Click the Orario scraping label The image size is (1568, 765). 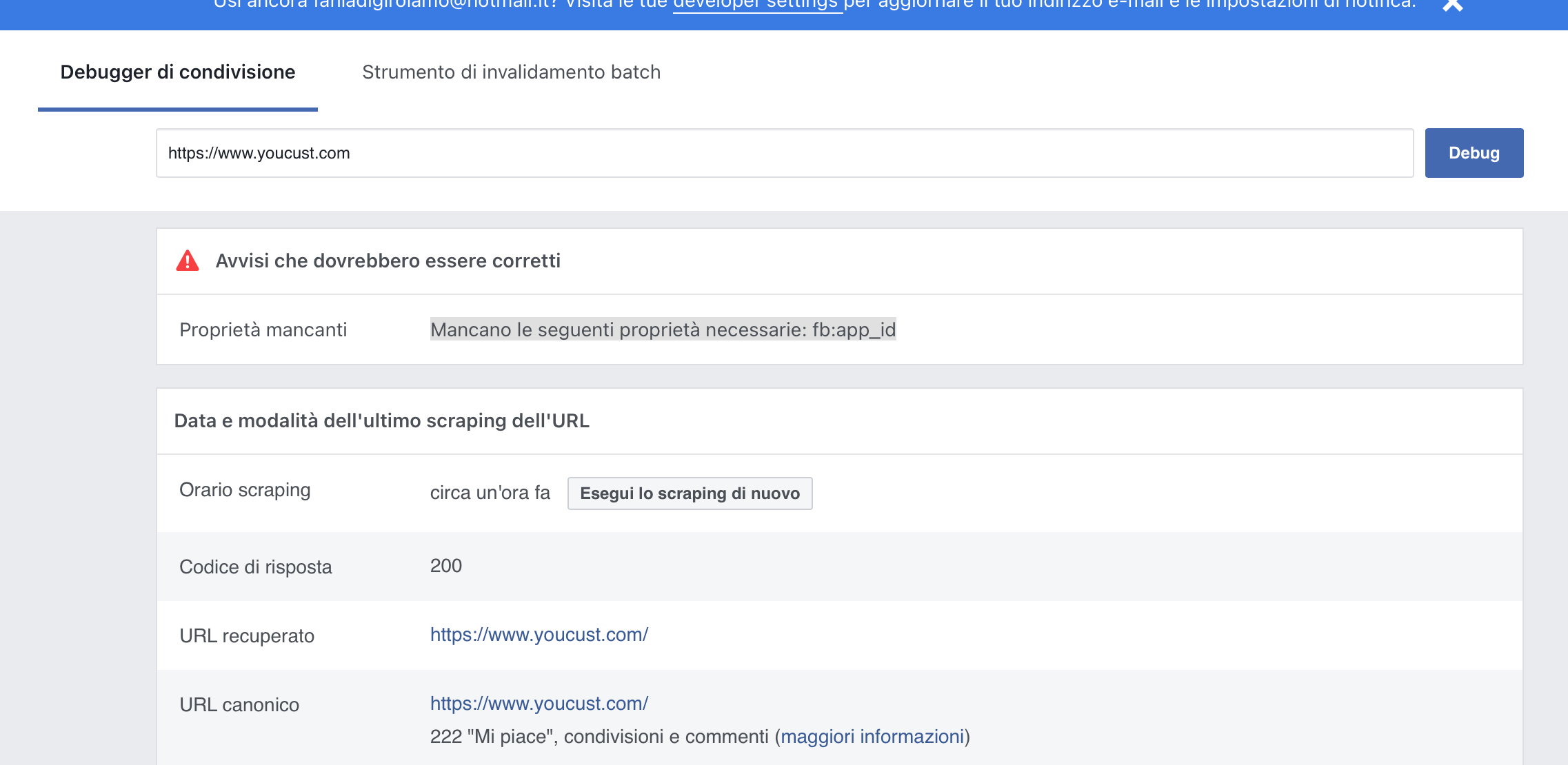245,490
